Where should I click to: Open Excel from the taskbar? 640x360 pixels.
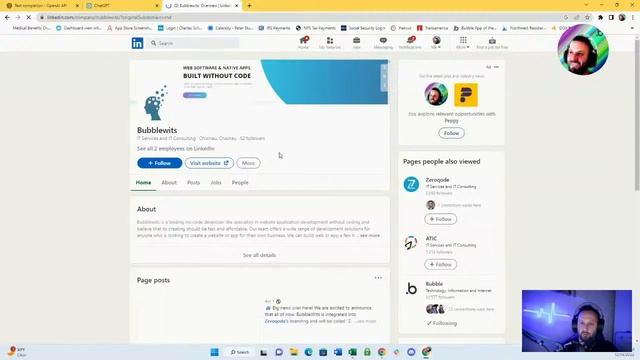tap(353, 352)
